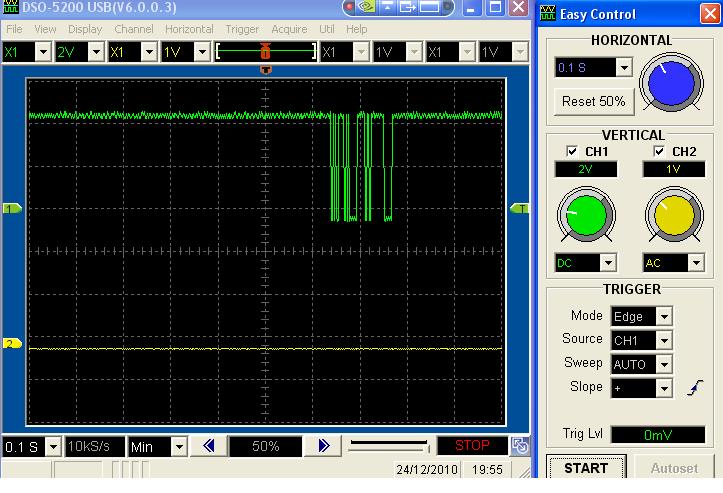Click the 50% trigger position field

point(266,446)
